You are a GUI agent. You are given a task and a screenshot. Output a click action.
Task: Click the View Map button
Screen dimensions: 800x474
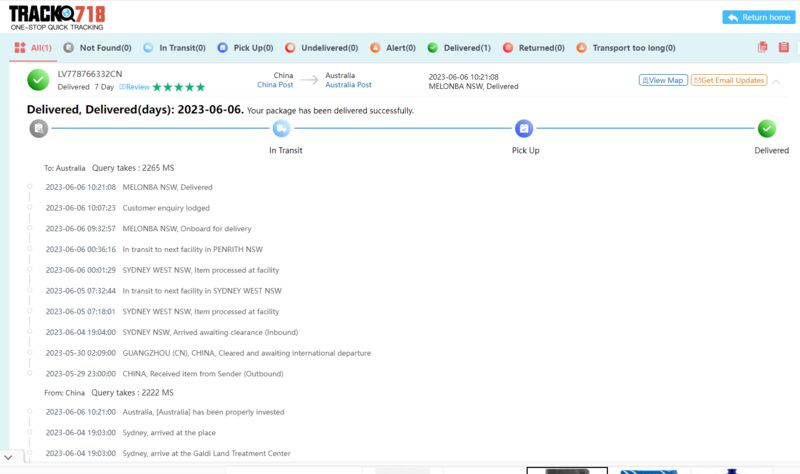tap(663, 80)
